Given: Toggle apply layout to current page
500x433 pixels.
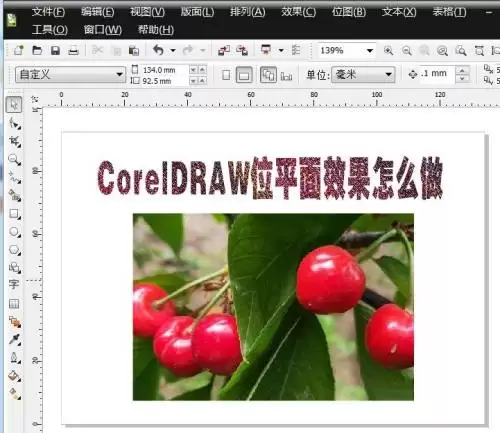Looking at the screenshot, I should 287,76.
